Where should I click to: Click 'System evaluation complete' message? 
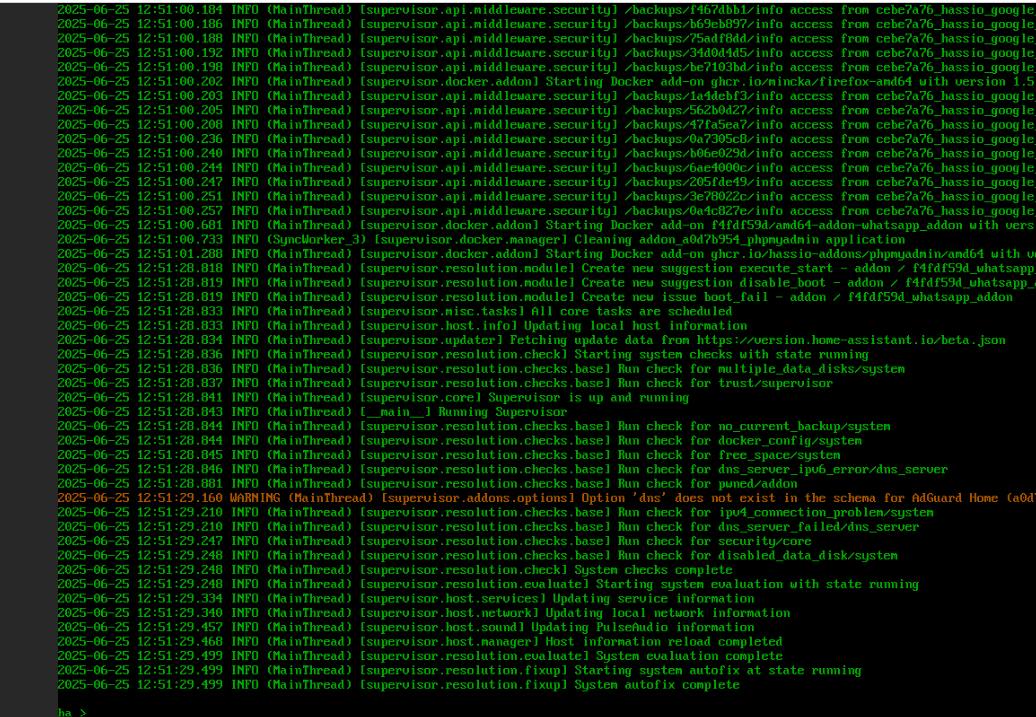coord(420,657)
